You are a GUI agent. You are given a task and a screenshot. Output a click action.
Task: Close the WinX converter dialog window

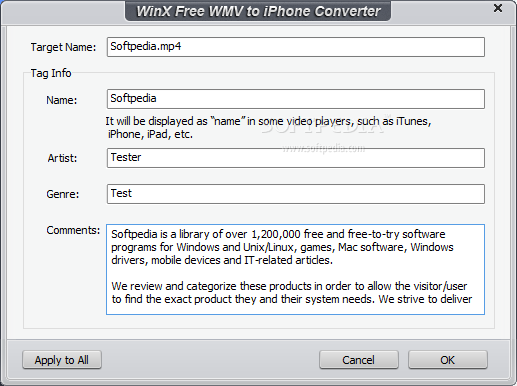pyautogui.click(x=498, y=8)
